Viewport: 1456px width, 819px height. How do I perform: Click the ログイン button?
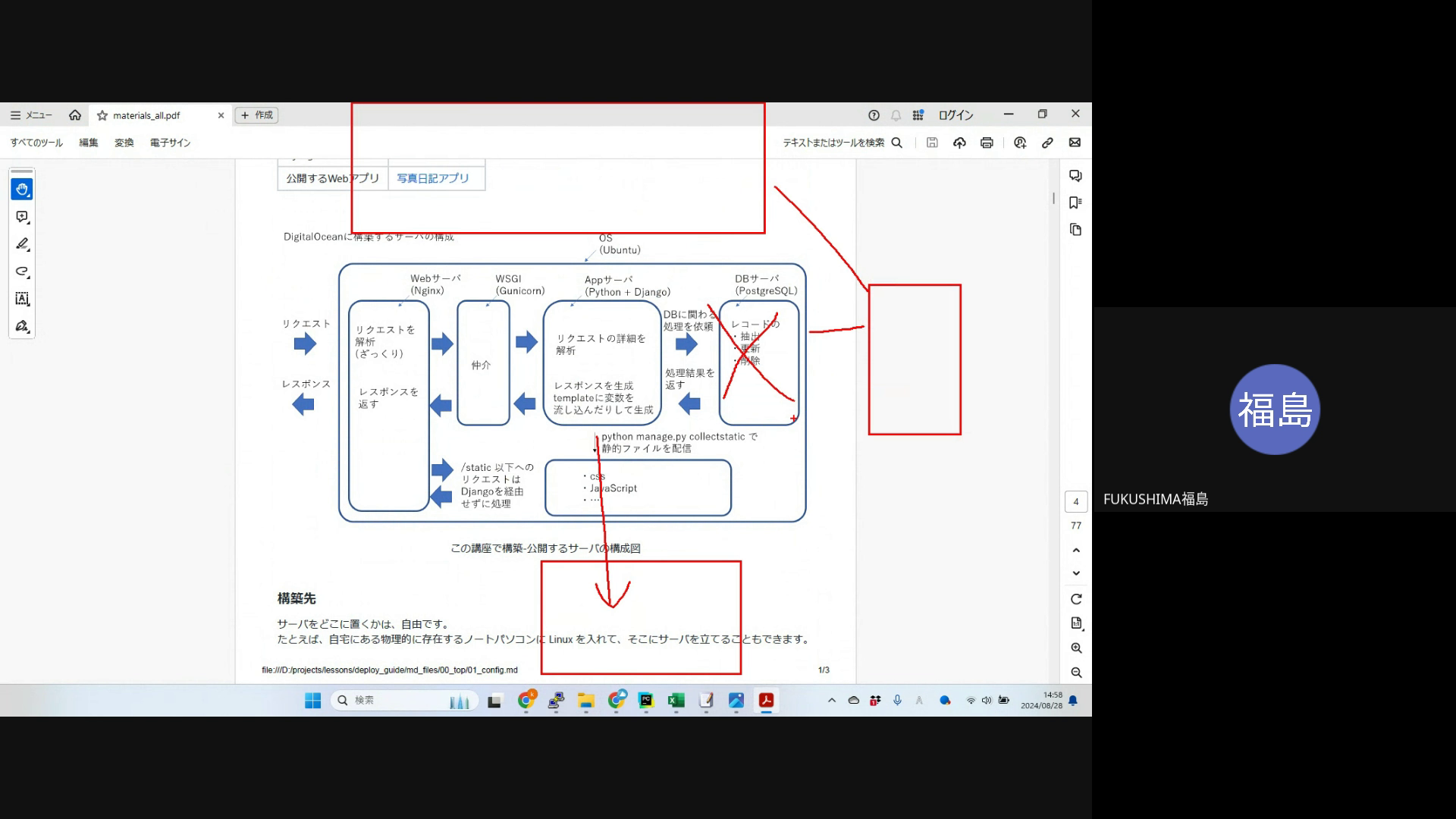[955, 115]
